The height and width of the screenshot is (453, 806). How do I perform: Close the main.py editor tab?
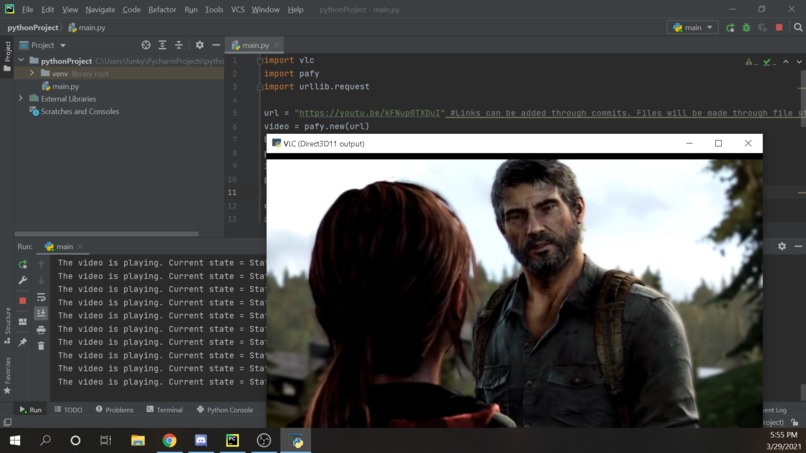tap(277, 45)
